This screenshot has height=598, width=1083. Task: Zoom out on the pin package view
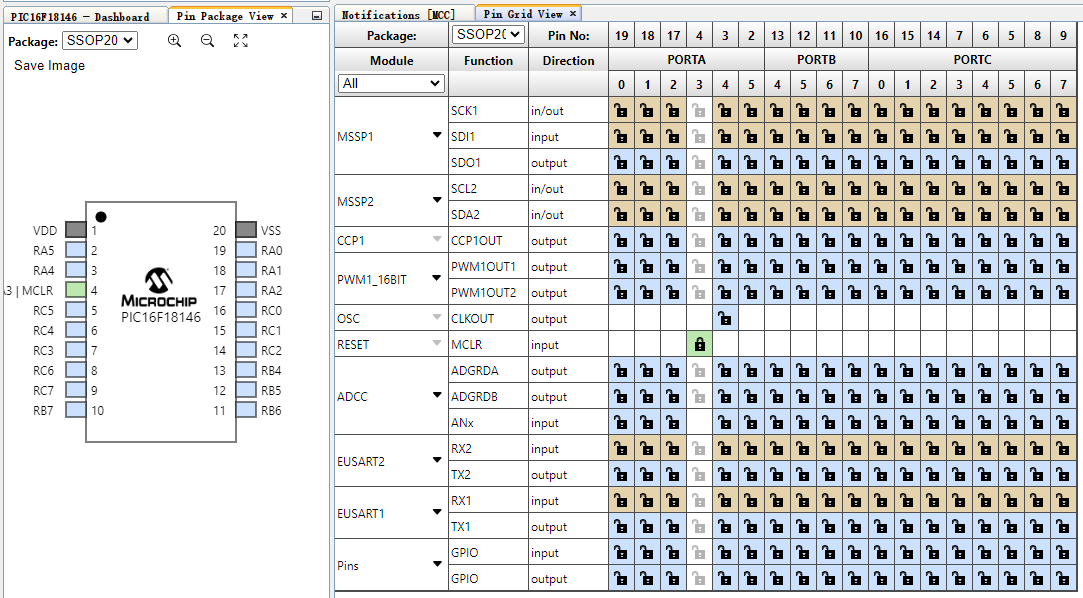[207, 41]
